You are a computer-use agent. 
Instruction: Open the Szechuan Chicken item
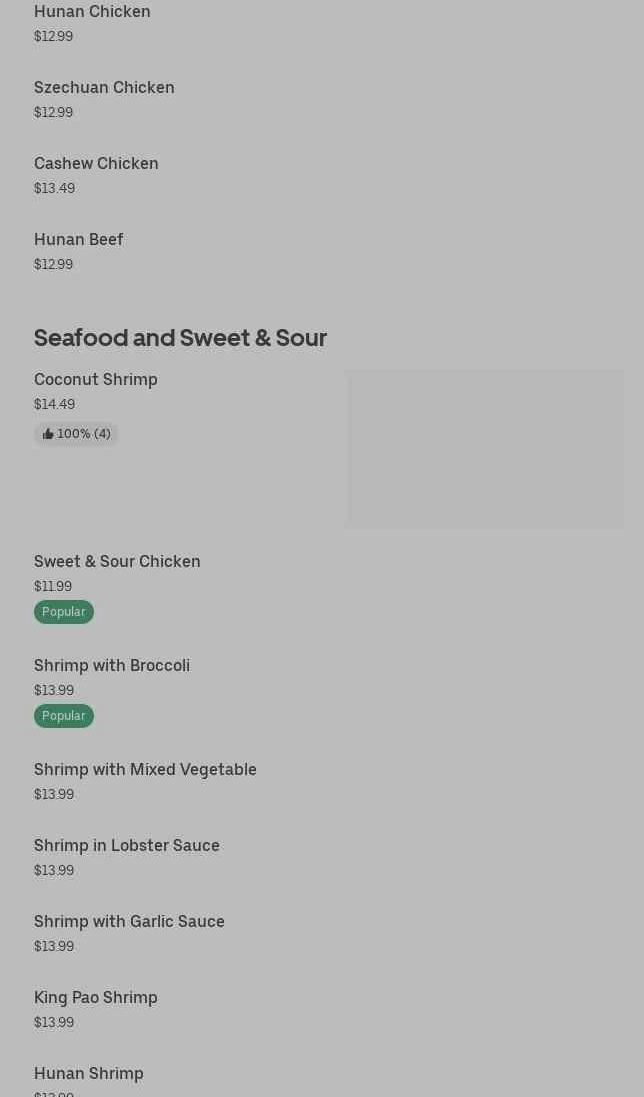(104, 88)
